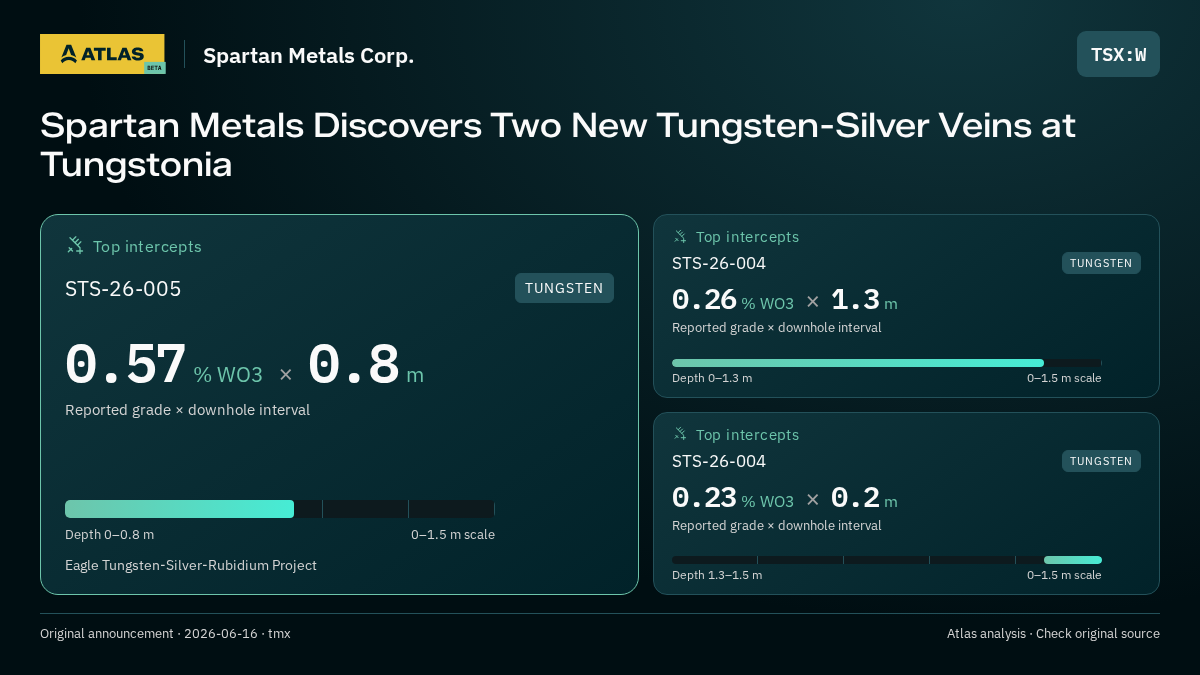
Task: Click the 0.26 grade value
Action: pos(704,300)
